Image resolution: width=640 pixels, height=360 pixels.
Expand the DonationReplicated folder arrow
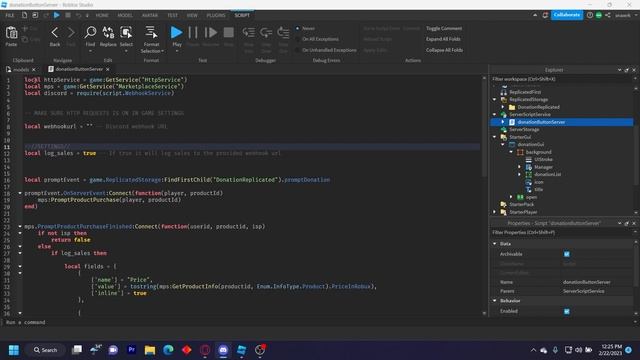(503, 107)
